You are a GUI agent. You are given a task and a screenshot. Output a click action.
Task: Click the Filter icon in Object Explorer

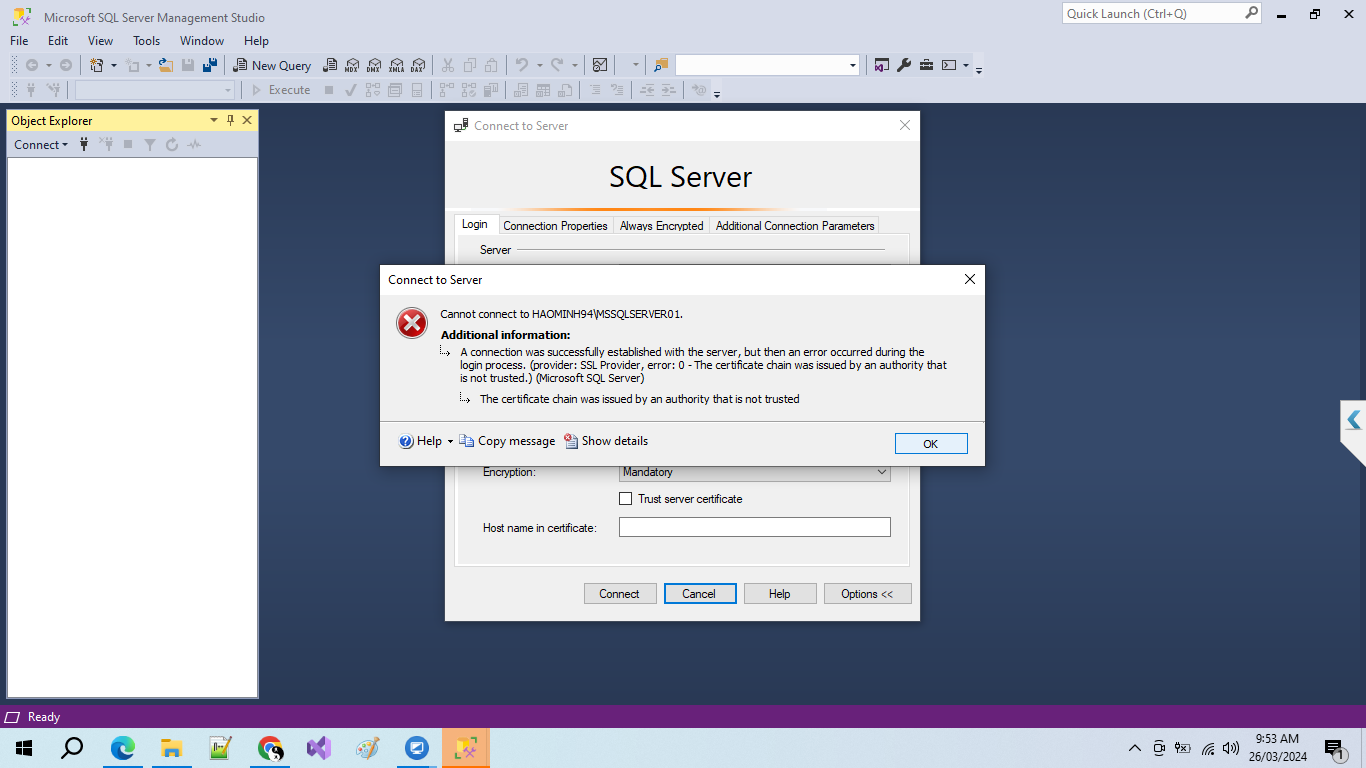click(150, 145)
